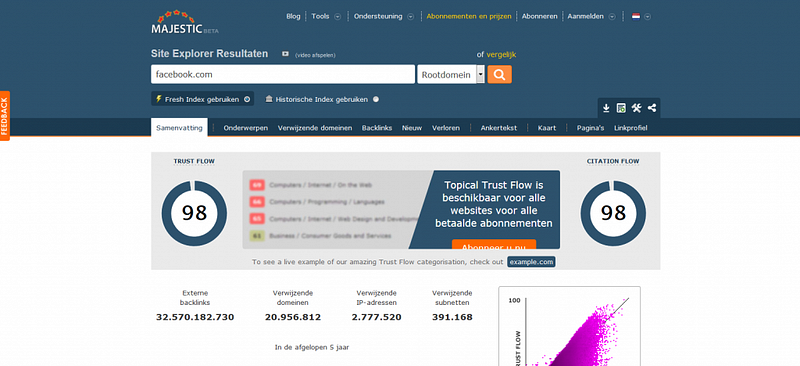
Task: Click the Verwijzende domeinen value 20.956.812
Action: (x=293, y=318)
